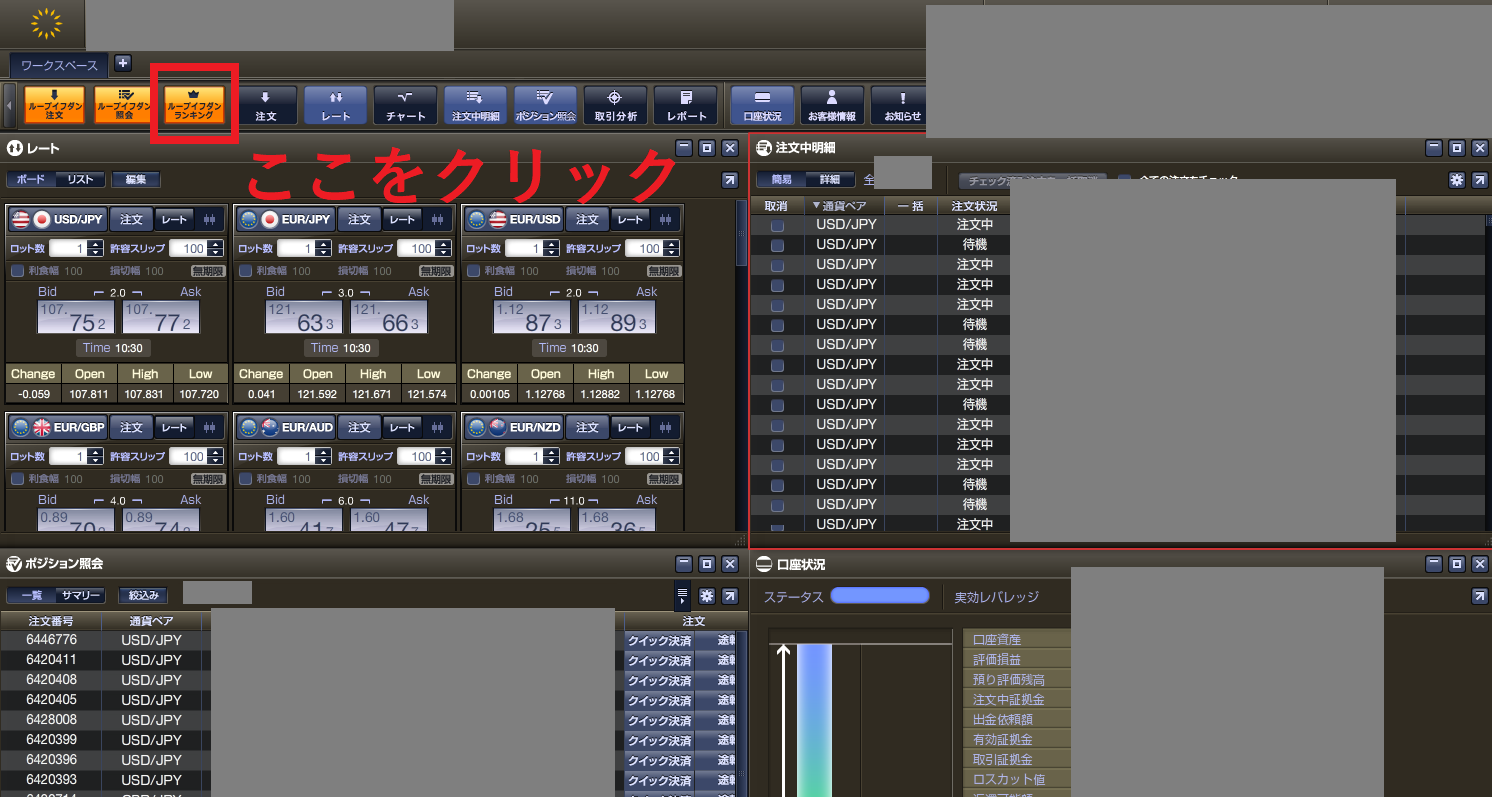Show candlestick chart for USD/JPY tile
The width and height of the screenshot is (1492, 797).
[210, 220]
